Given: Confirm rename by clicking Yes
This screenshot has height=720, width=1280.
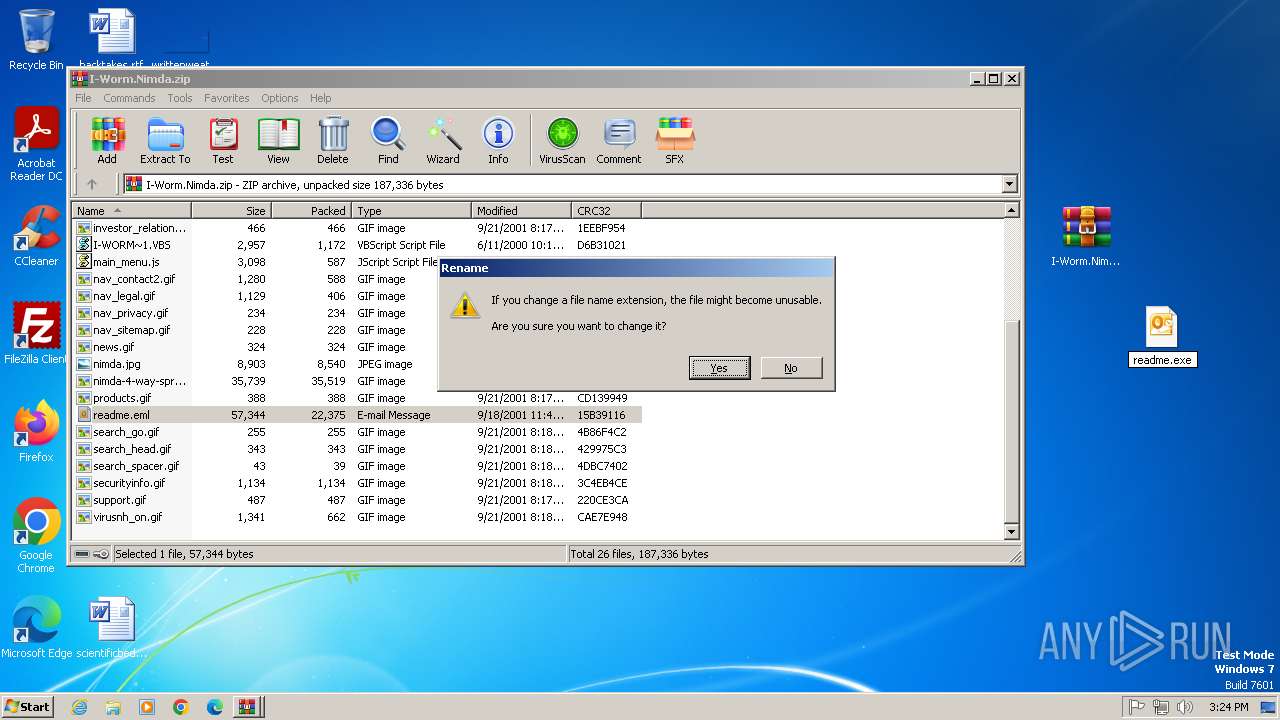Looking at the screenshot, I should point(719,368).
